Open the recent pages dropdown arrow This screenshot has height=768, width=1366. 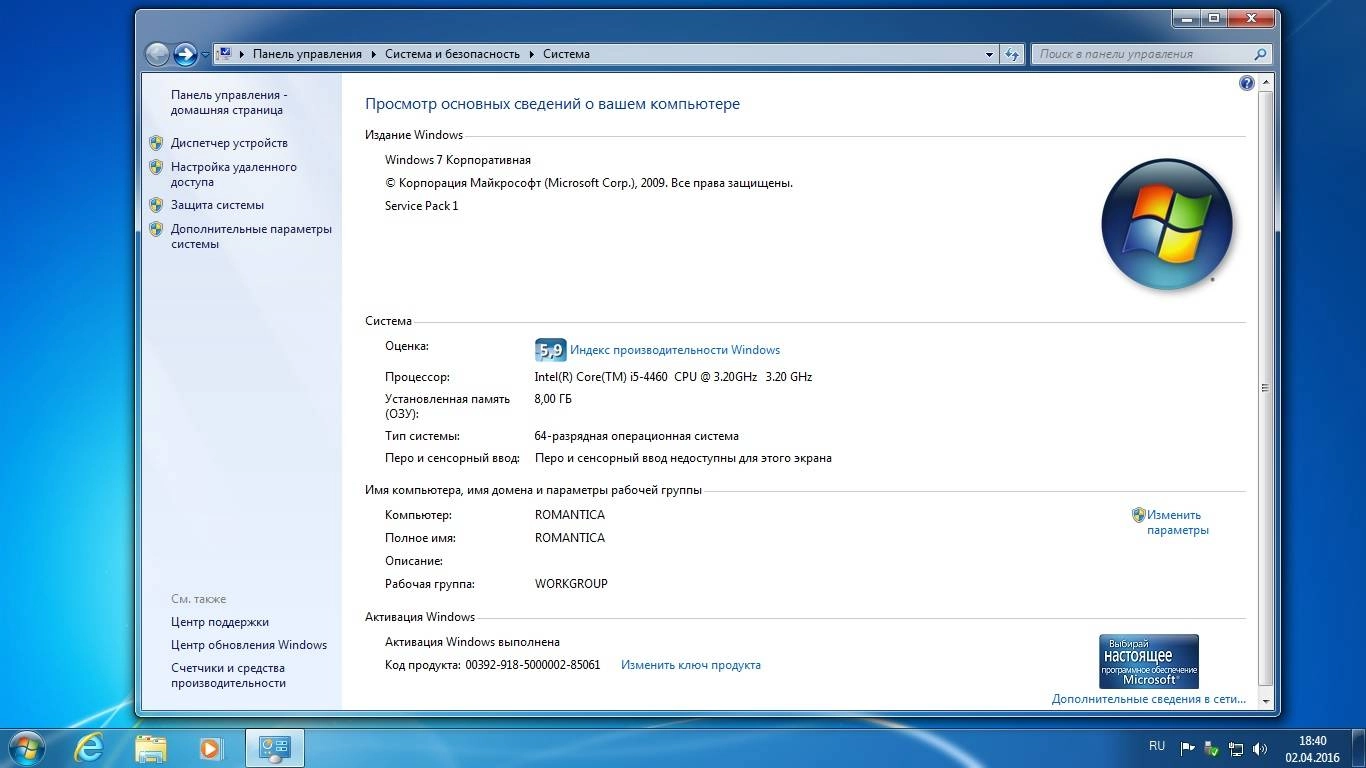[205, 55]
